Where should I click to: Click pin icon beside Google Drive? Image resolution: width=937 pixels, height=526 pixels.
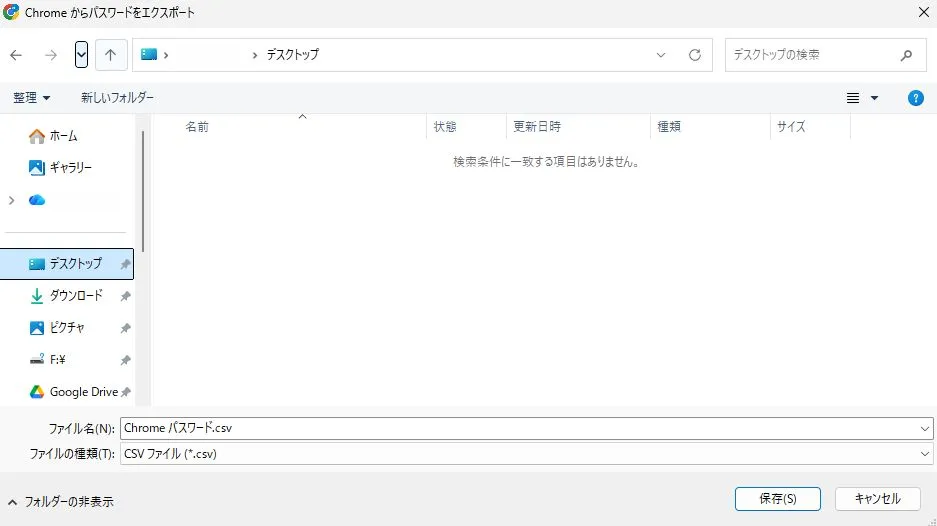[125, 393]
